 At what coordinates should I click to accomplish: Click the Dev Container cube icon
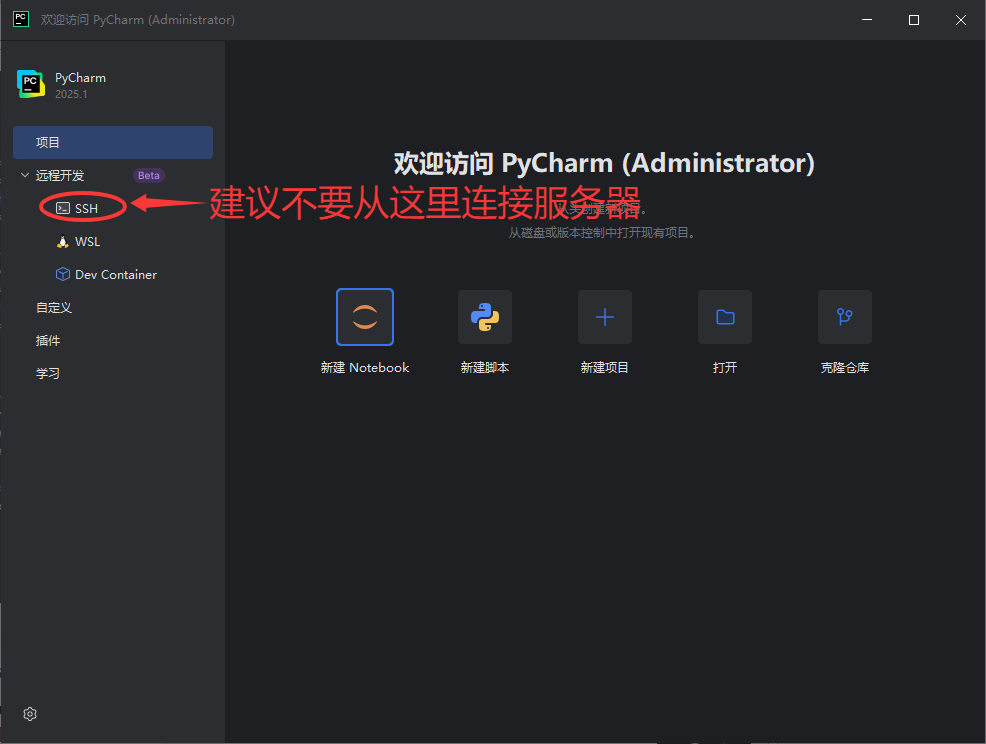click(x=63, y=274)
